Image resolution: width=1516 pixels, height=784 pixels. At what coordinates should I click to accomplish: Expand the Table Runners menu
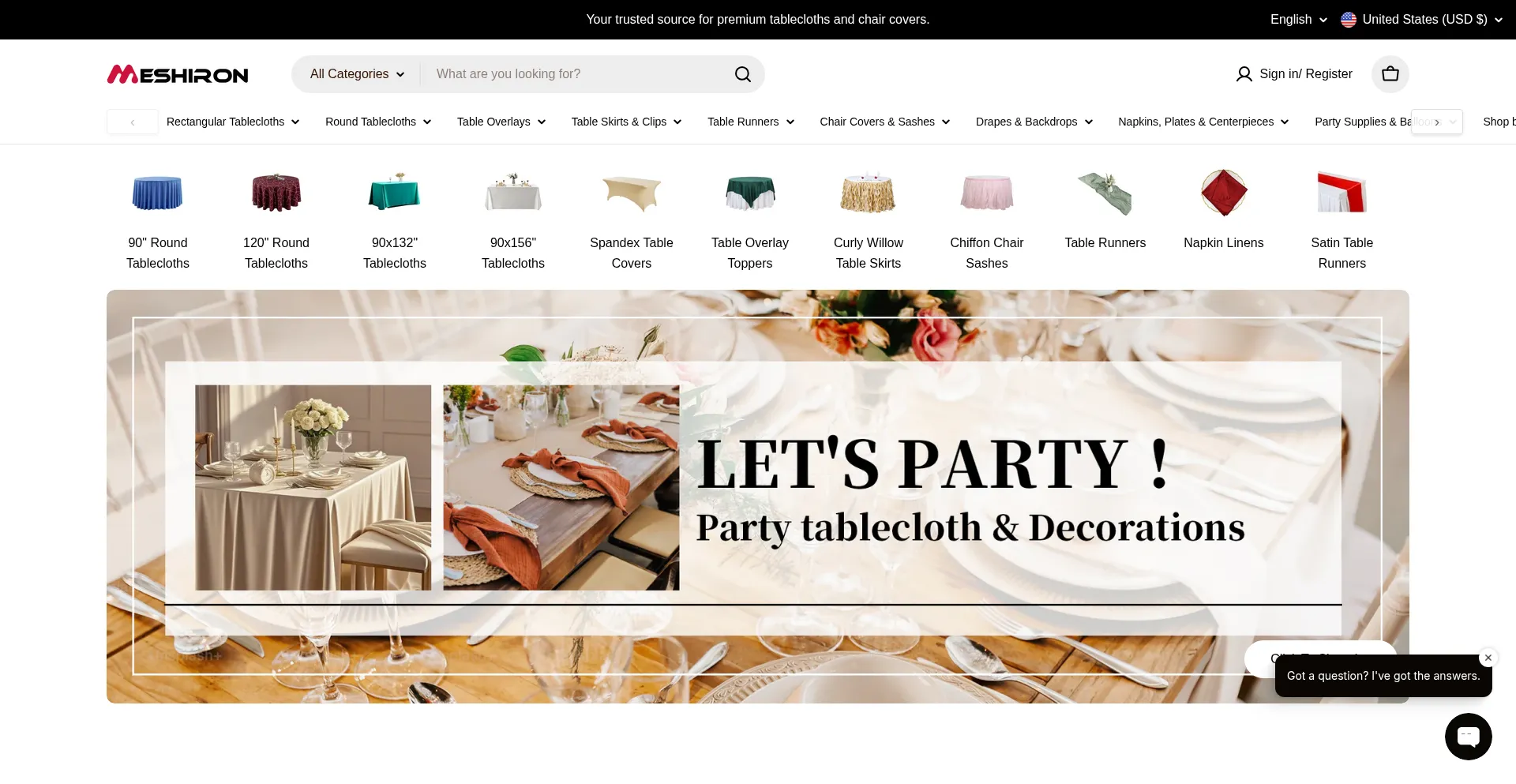[x=751, y=122]
